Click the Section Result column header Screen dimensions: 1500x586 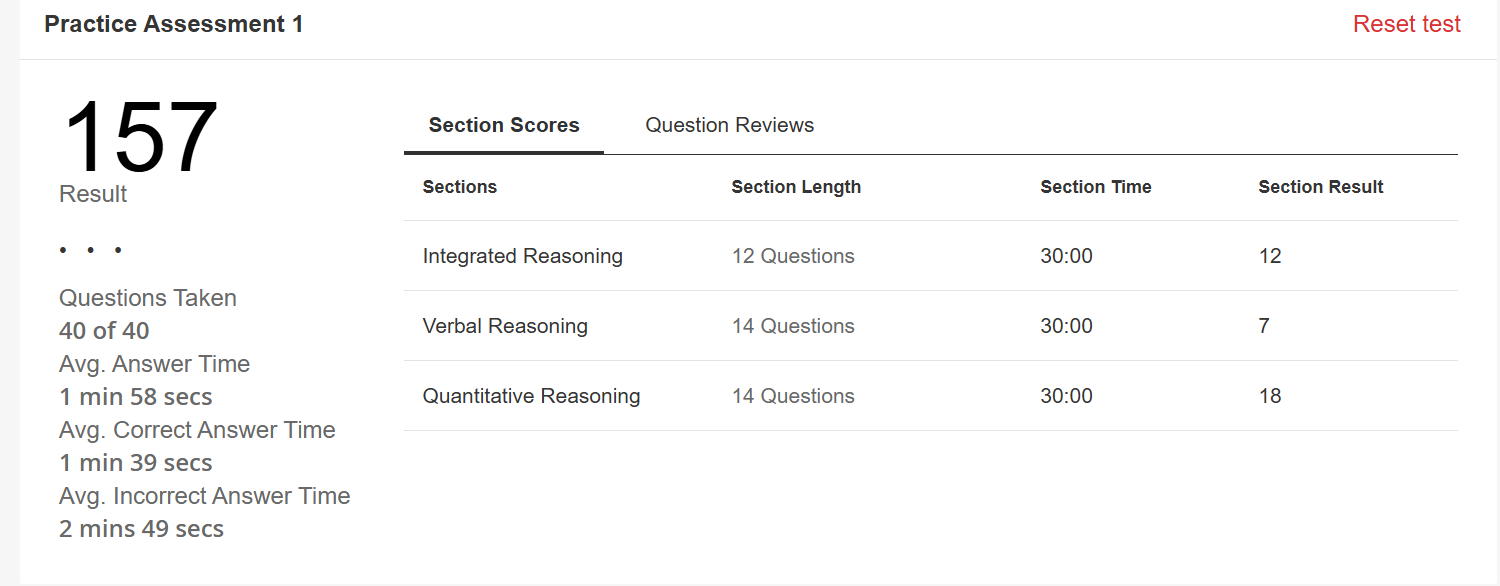pos(1321,187)
